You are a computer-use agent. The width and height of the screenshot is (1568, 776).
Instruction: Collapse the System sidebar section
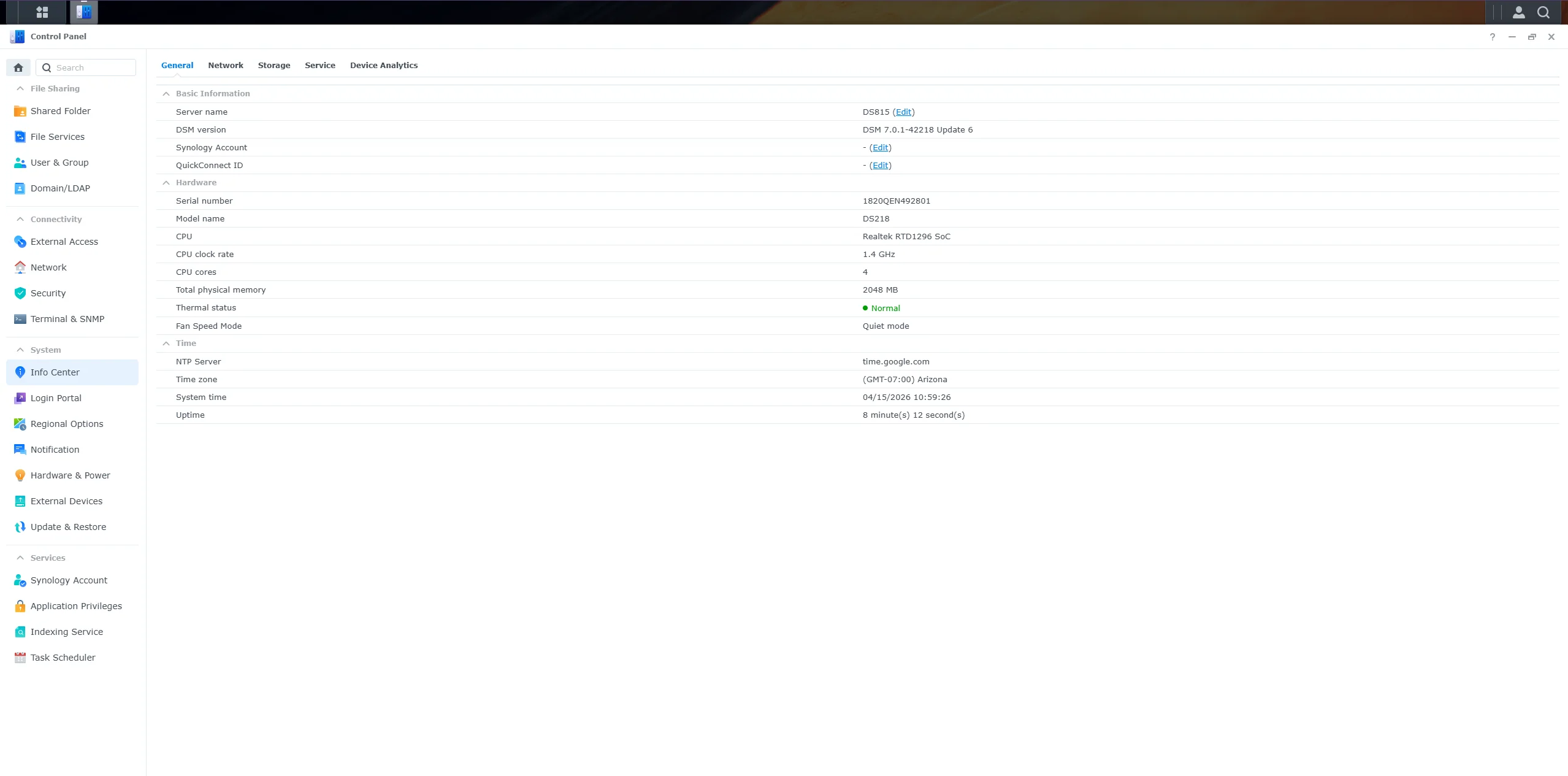tap(20, 350)
